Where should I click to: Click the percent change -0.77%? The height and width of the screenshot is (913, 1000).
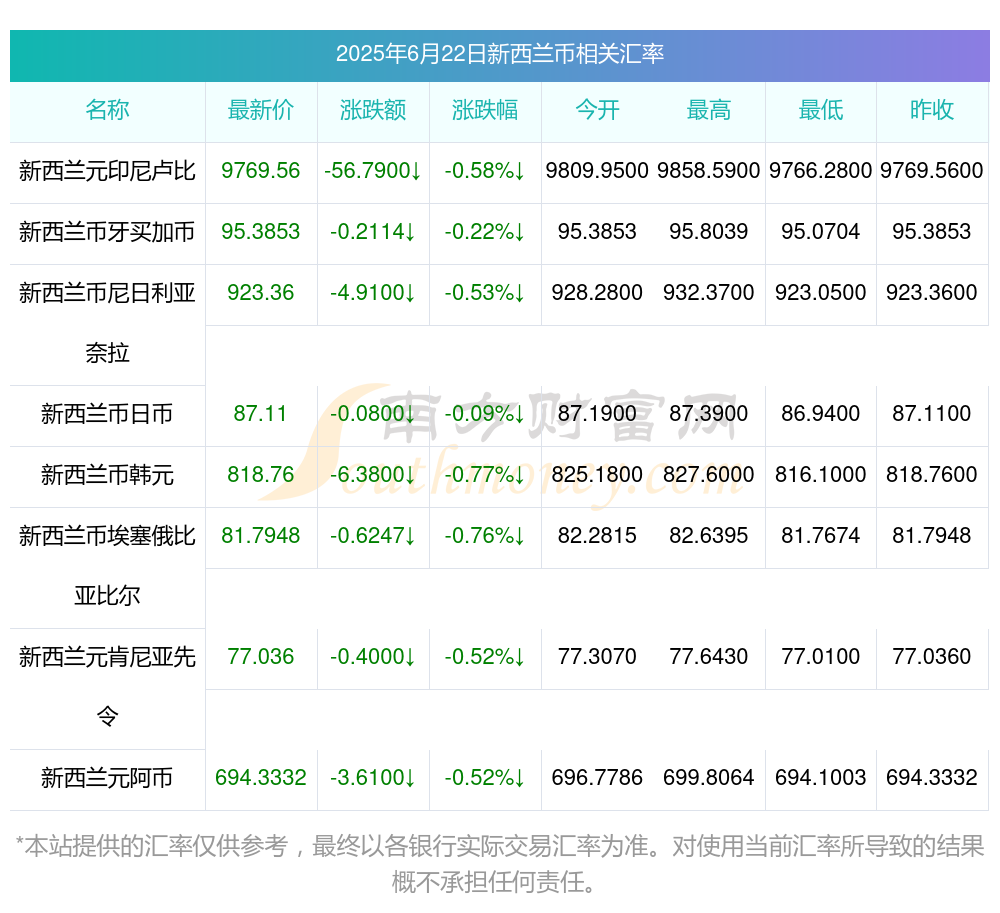point(485,475)
